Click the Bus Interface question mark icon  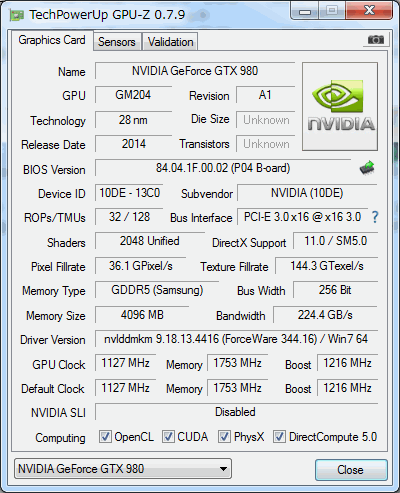(x=375, y=217)
